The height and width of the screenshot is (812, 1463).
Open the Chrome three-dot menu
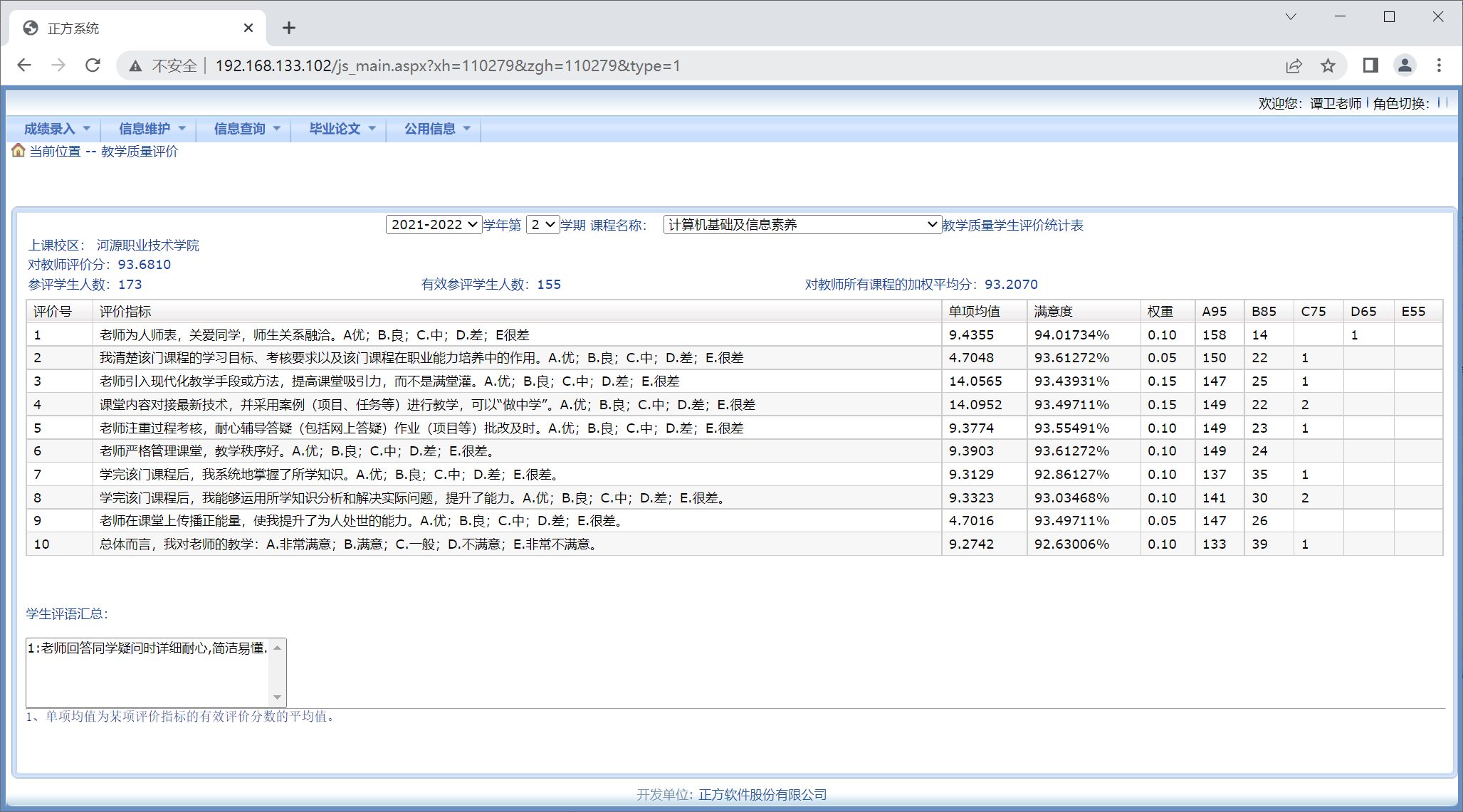(x=1439, y=65)
